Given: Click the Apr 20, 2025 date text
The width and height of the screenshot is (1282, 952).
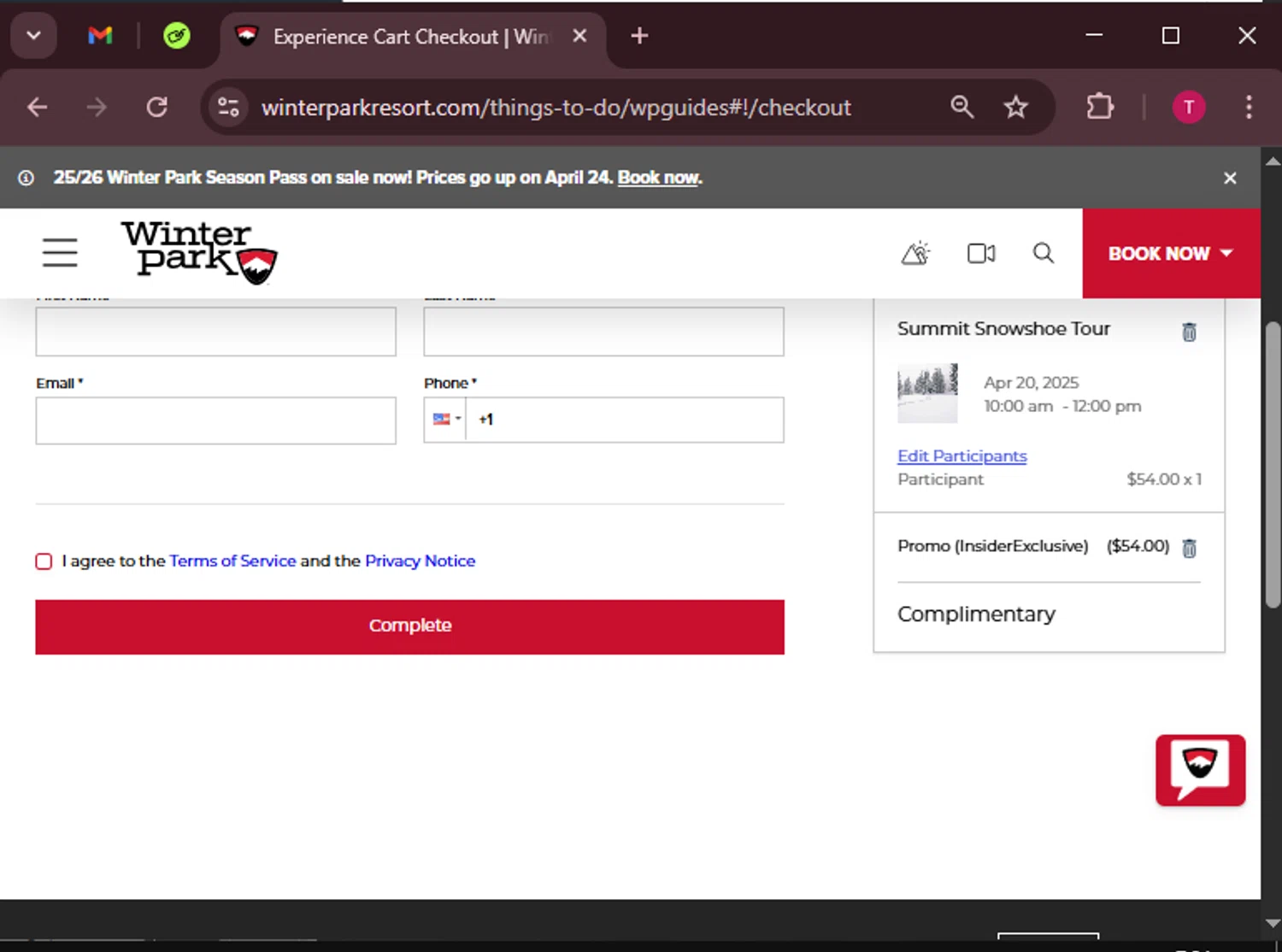Looking at the screenshot, I should 1031,383.
